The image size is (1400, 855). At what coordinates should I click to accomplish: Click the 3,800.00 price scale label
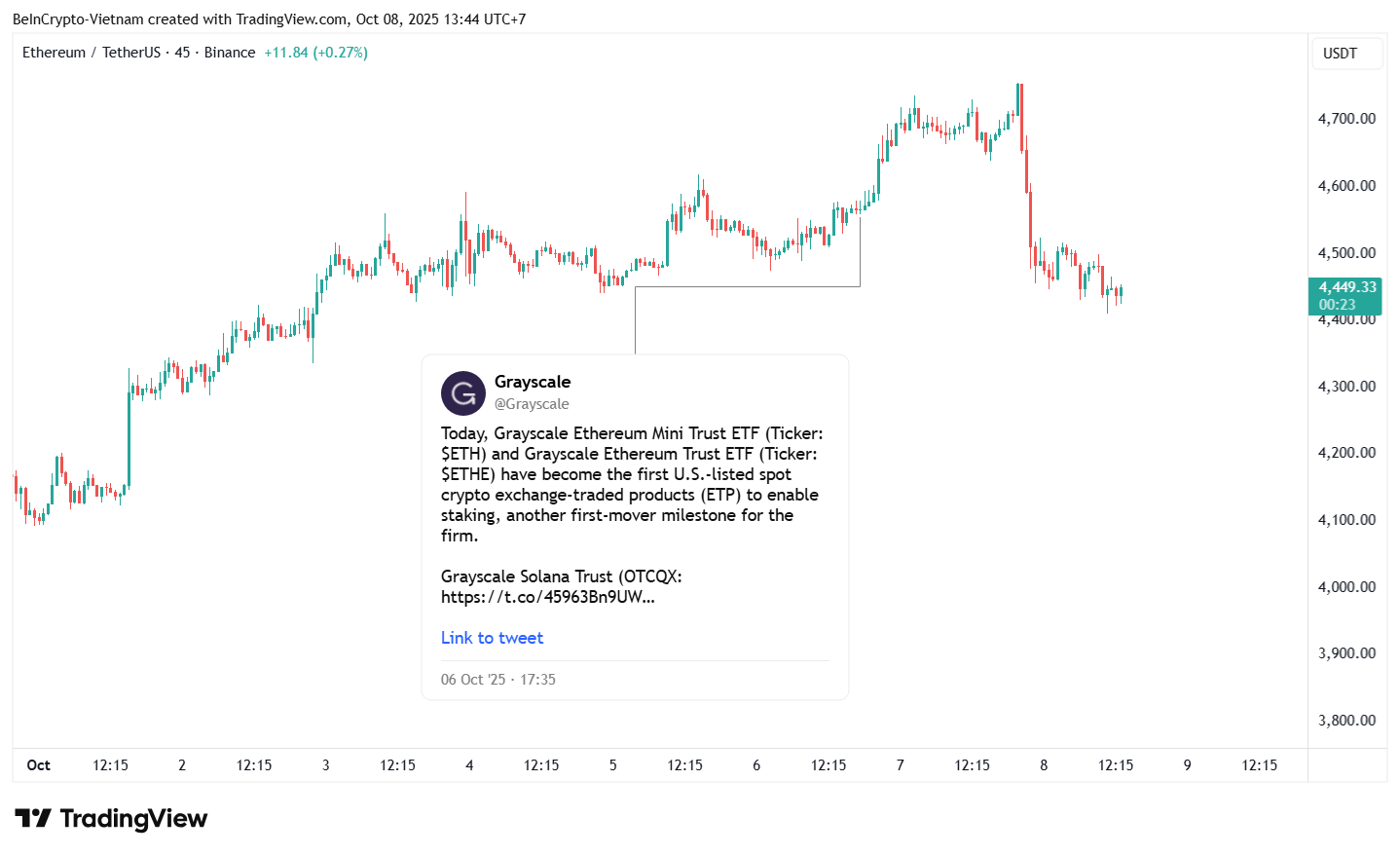point(1346,721)
